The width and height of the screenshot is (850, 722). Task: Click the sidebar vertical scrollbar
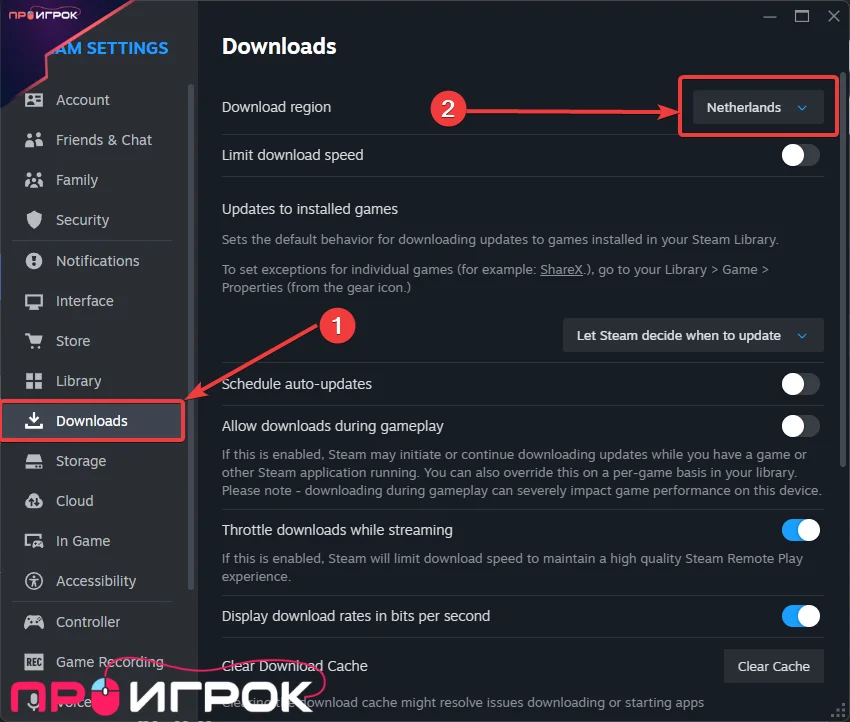pos(191,340)
